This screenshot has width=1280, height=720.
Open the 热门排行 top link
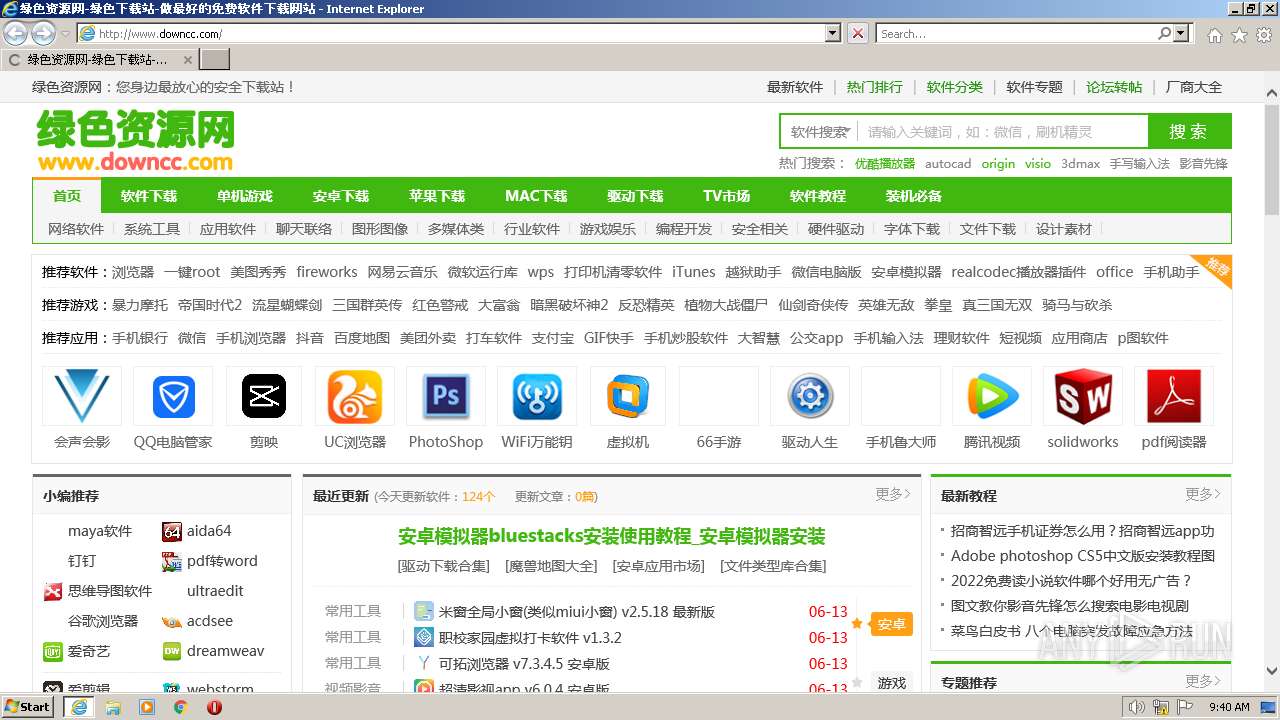[875, 87]
